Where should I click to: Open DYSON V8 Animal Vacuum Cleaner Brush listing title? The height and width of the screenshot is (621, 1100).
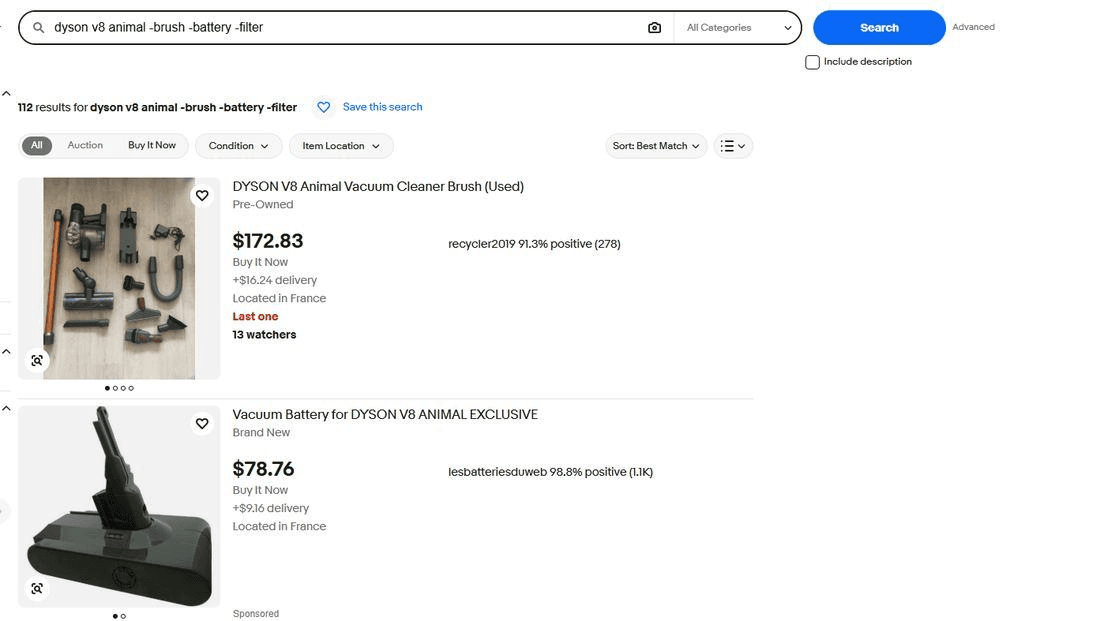(378, 187)
